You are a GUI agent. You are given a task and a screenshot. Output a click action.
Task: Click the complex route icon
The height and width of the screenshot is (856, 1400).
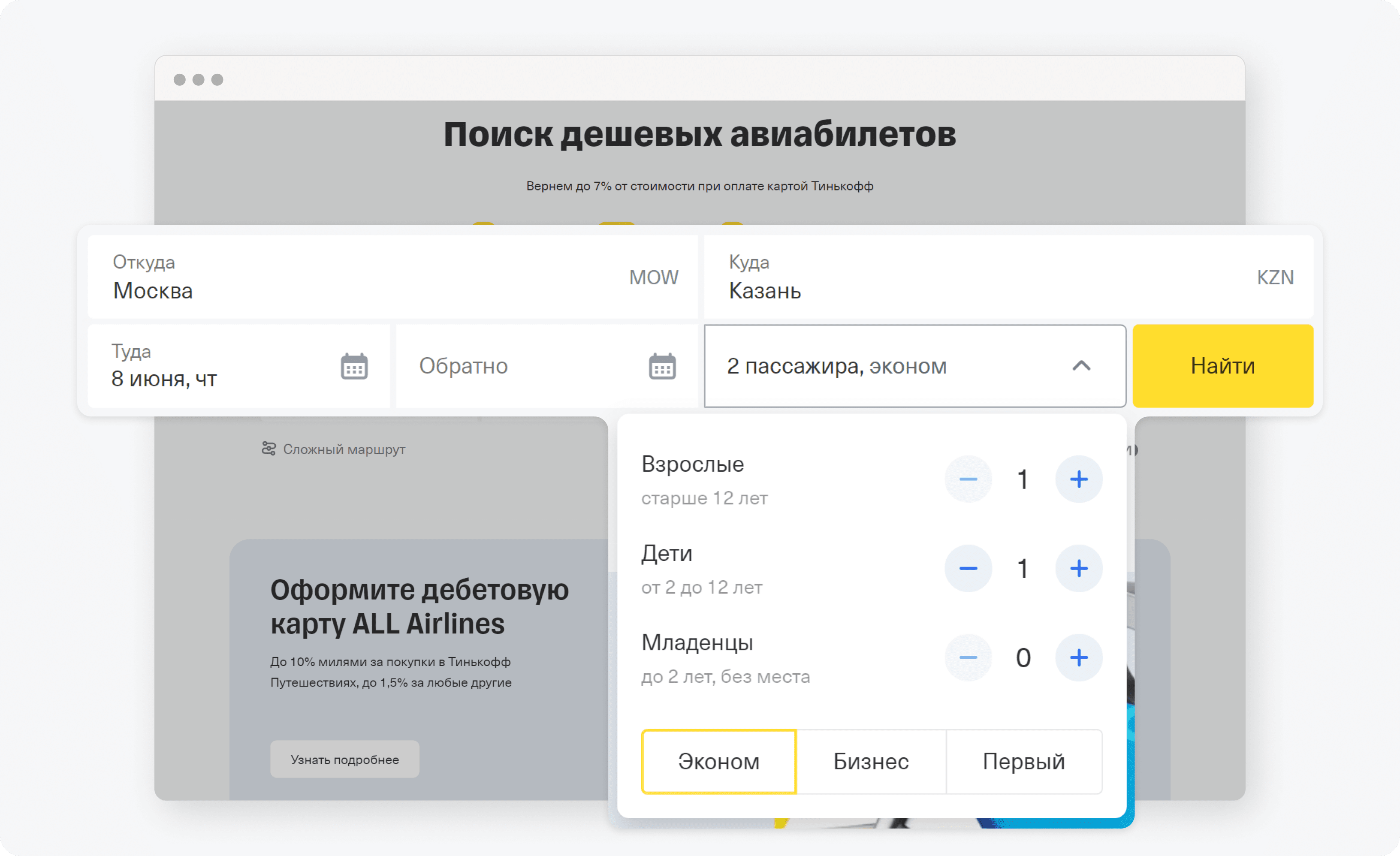(x=268, y=449)
